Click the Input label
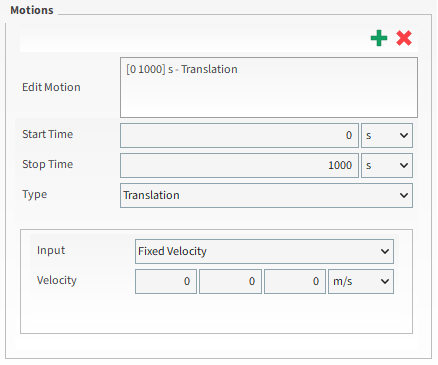Viewport: 438px width, 365px height. pyautogui.click(x=51, y=250)
